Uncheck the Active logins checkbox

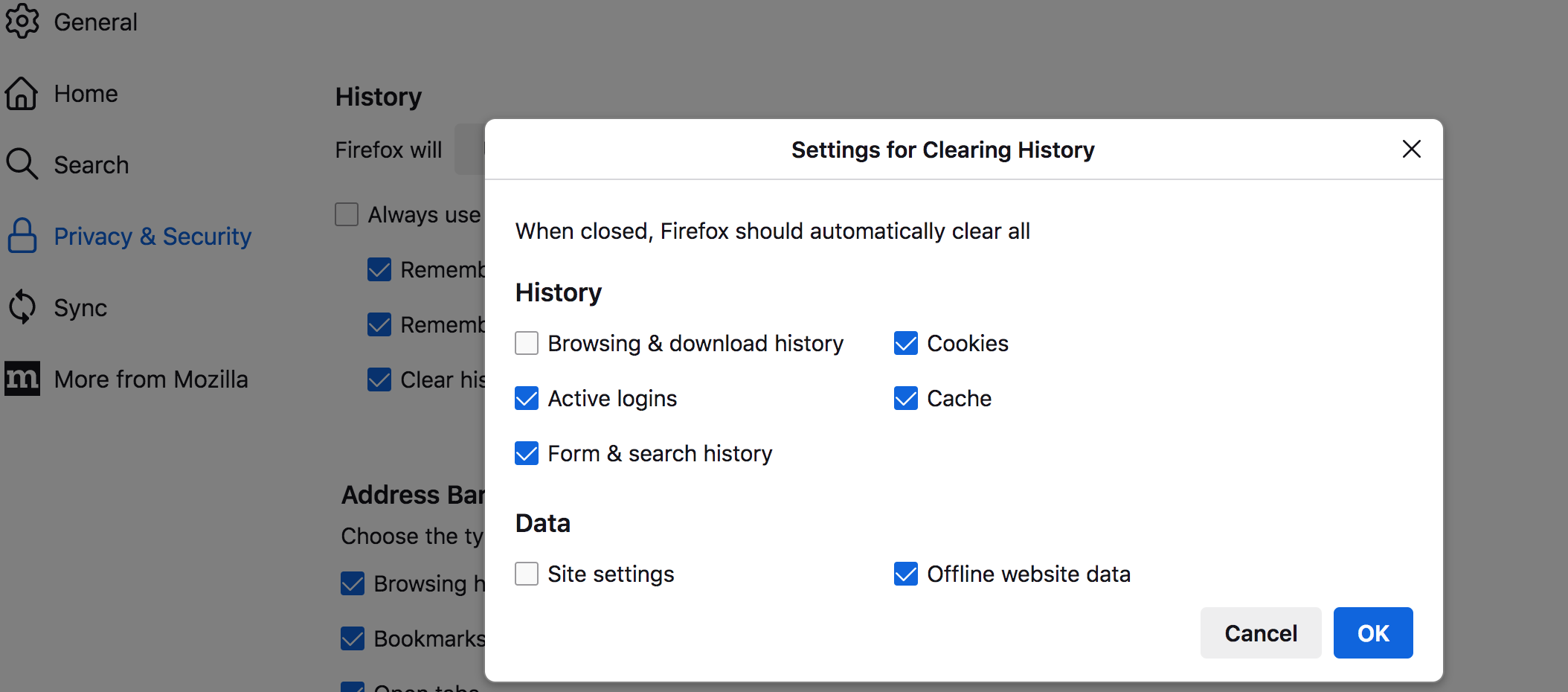coord(527,398)
